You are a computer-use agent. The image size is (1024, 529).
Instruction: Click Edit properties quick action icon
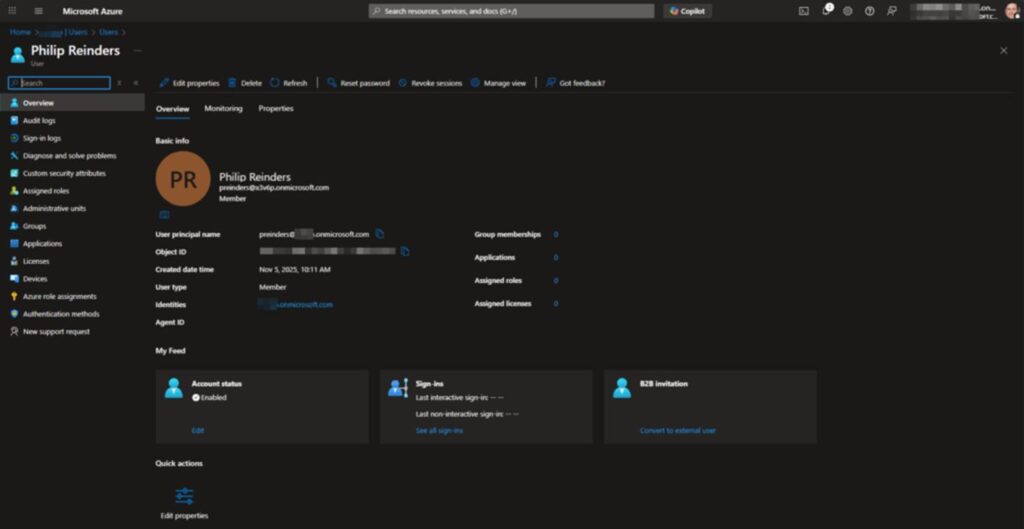184,496
